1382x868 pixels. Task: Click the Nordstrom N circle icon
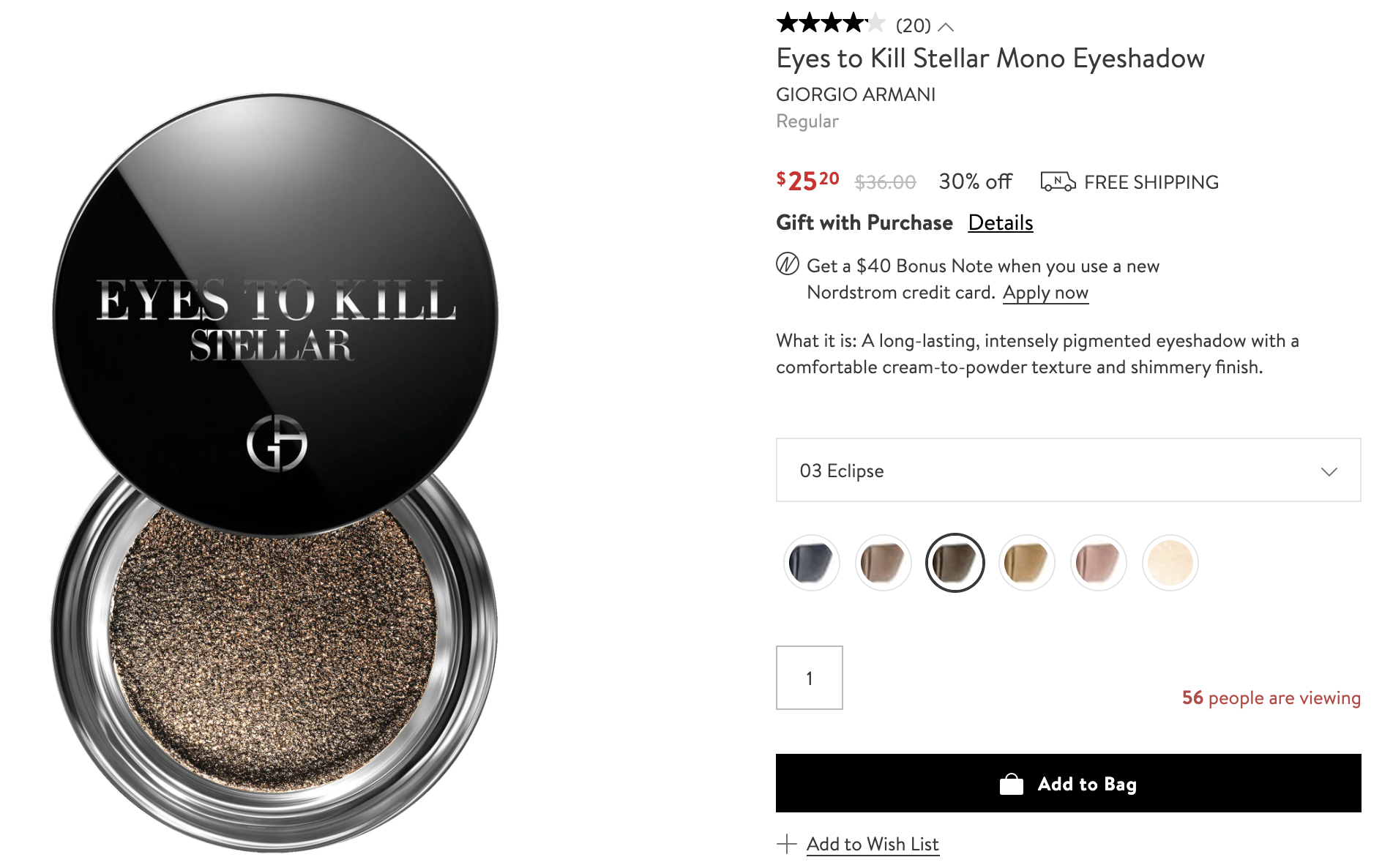[788, 263]
